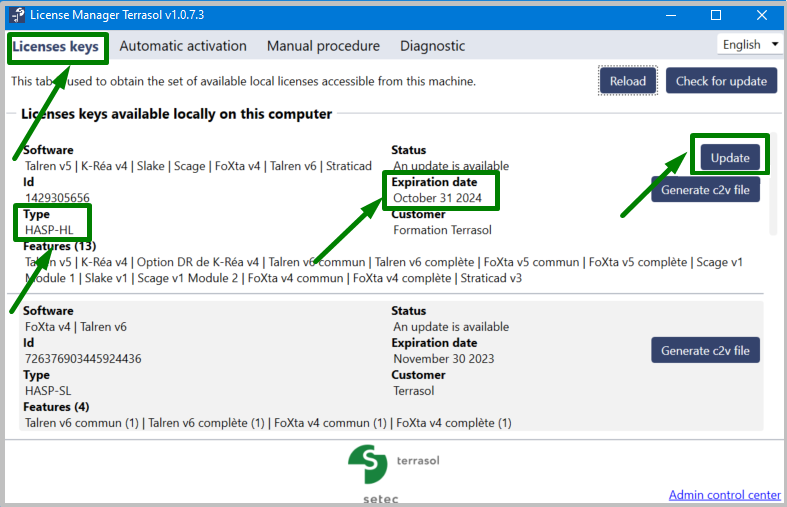Click Update for the HASP-HL license
The width and height of the screenshot is (787, 507).
click(x=730, y=158)
